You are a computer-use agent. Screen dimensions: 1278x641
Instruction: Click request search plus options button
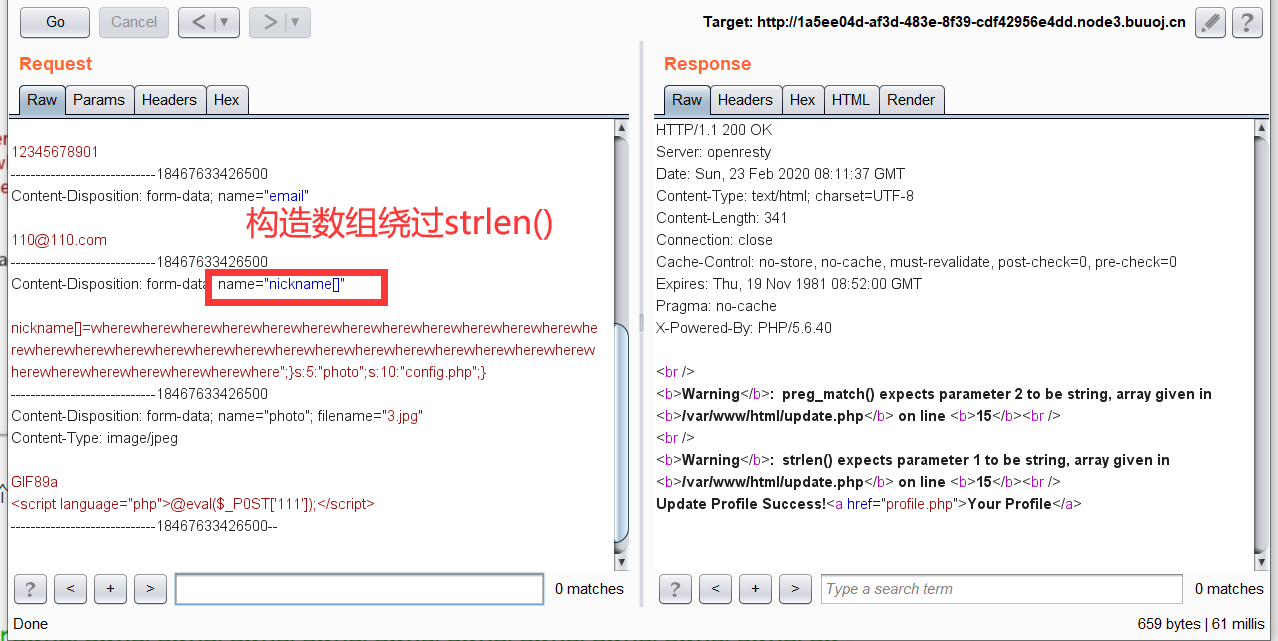point(110,589)
